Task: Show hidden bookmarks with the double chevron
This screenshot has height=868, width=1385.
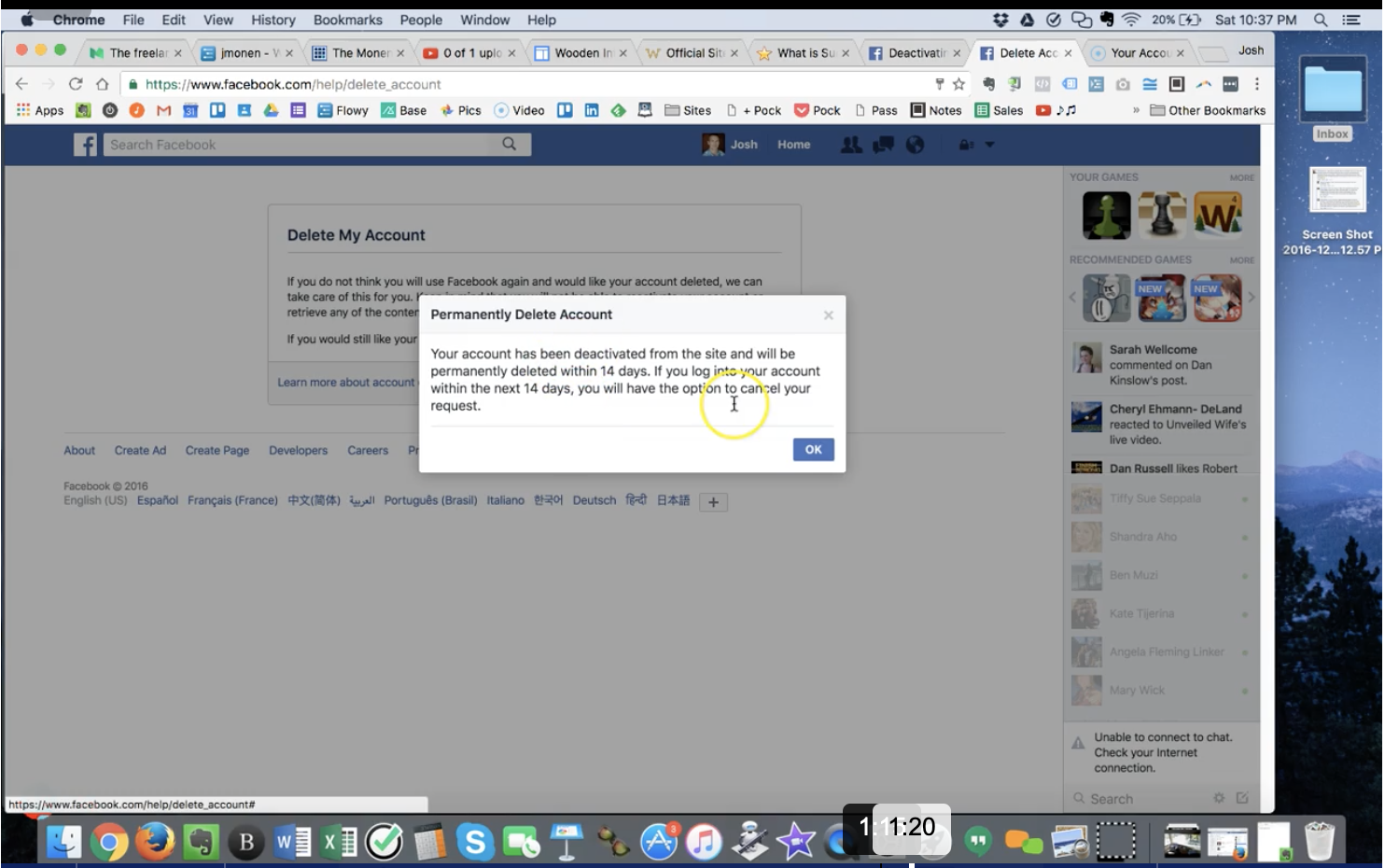Action: click(1136, 110)
